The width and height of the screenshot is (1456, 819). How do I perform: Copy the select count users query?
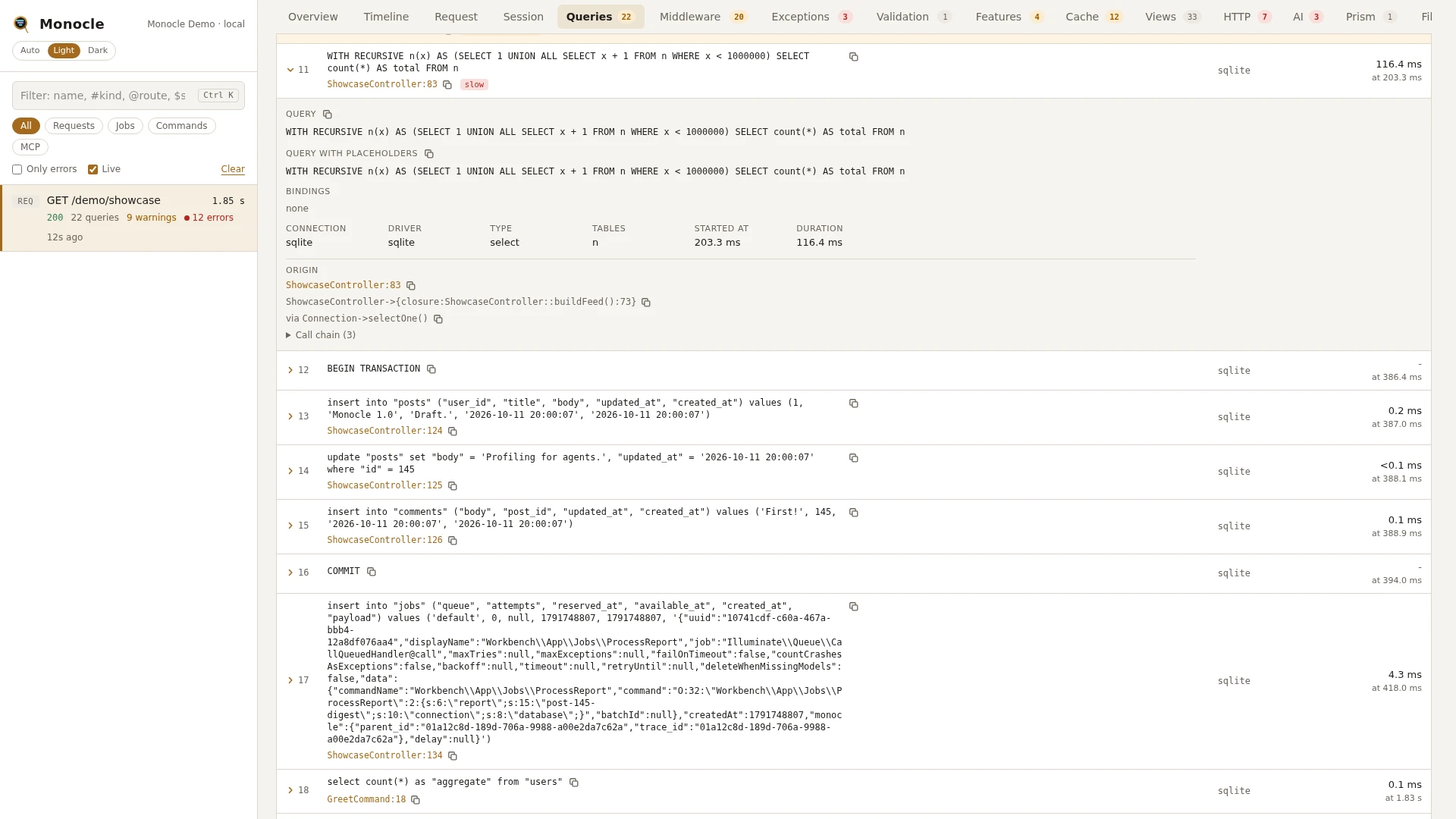(574, 783)
